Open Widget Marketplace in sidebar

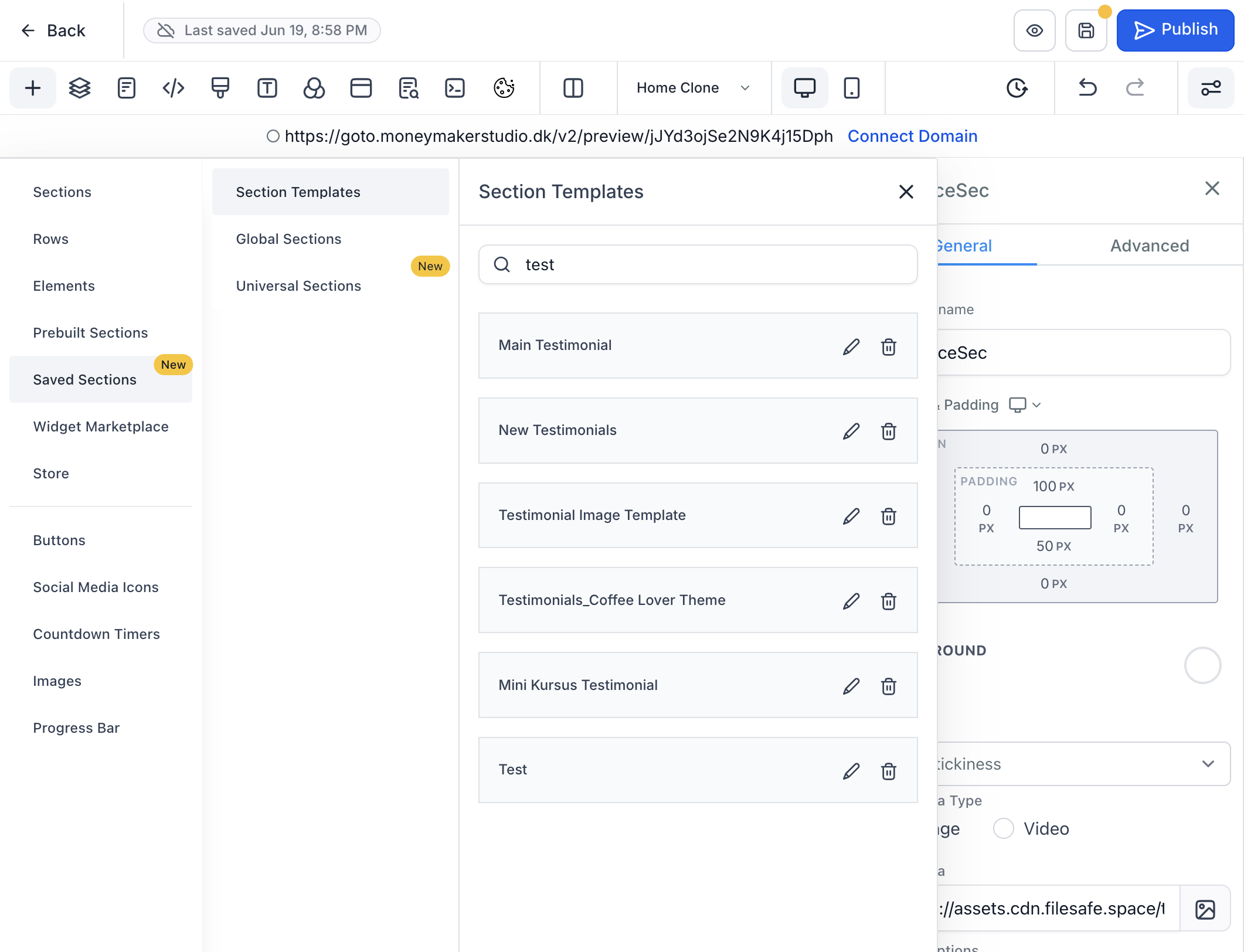pyautogui.click(x=101, y=426)
